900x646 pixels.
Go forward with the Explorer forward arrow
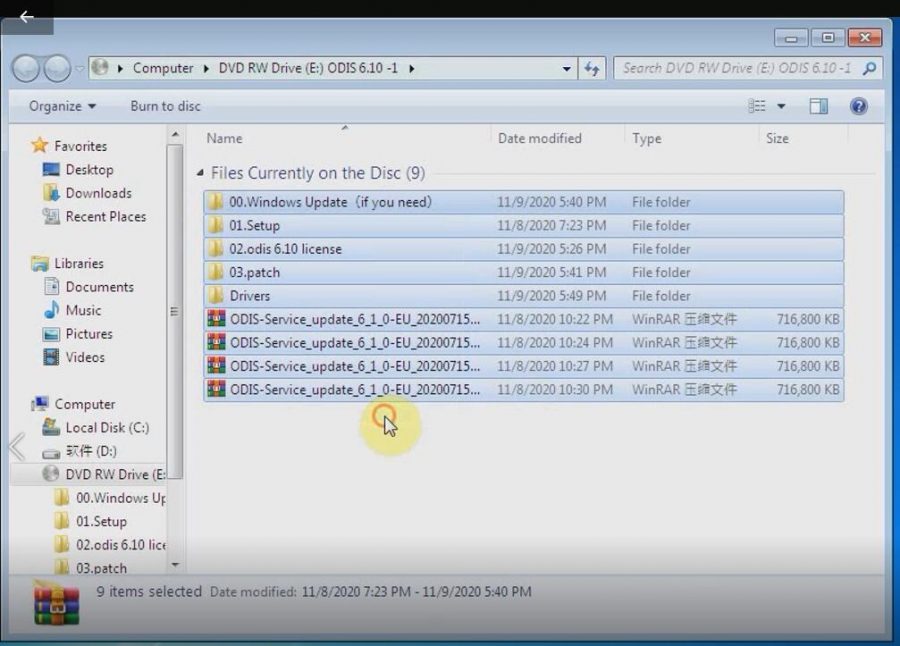tap(57, 69)
